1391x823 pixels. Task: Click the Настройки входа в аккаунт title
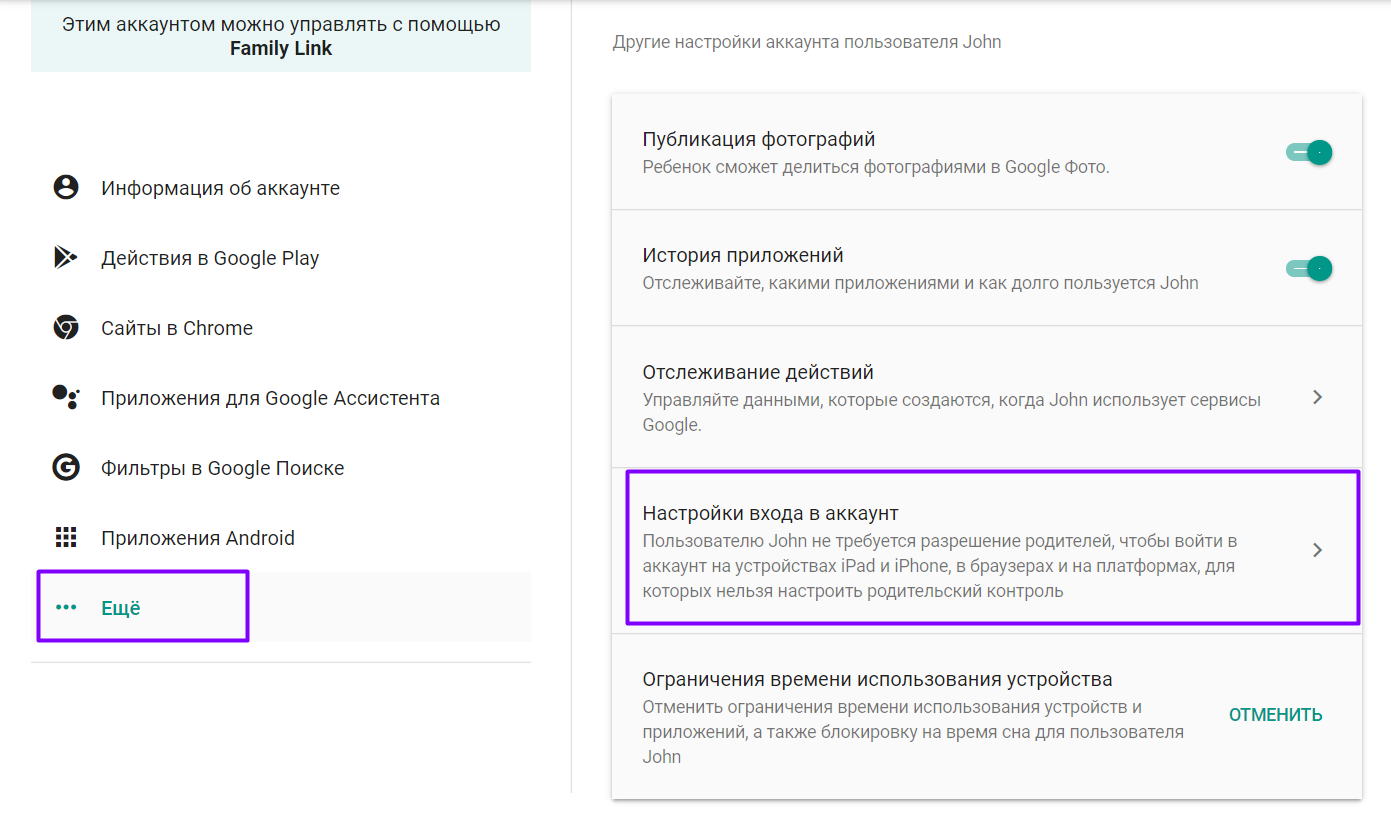pos(771,513)
